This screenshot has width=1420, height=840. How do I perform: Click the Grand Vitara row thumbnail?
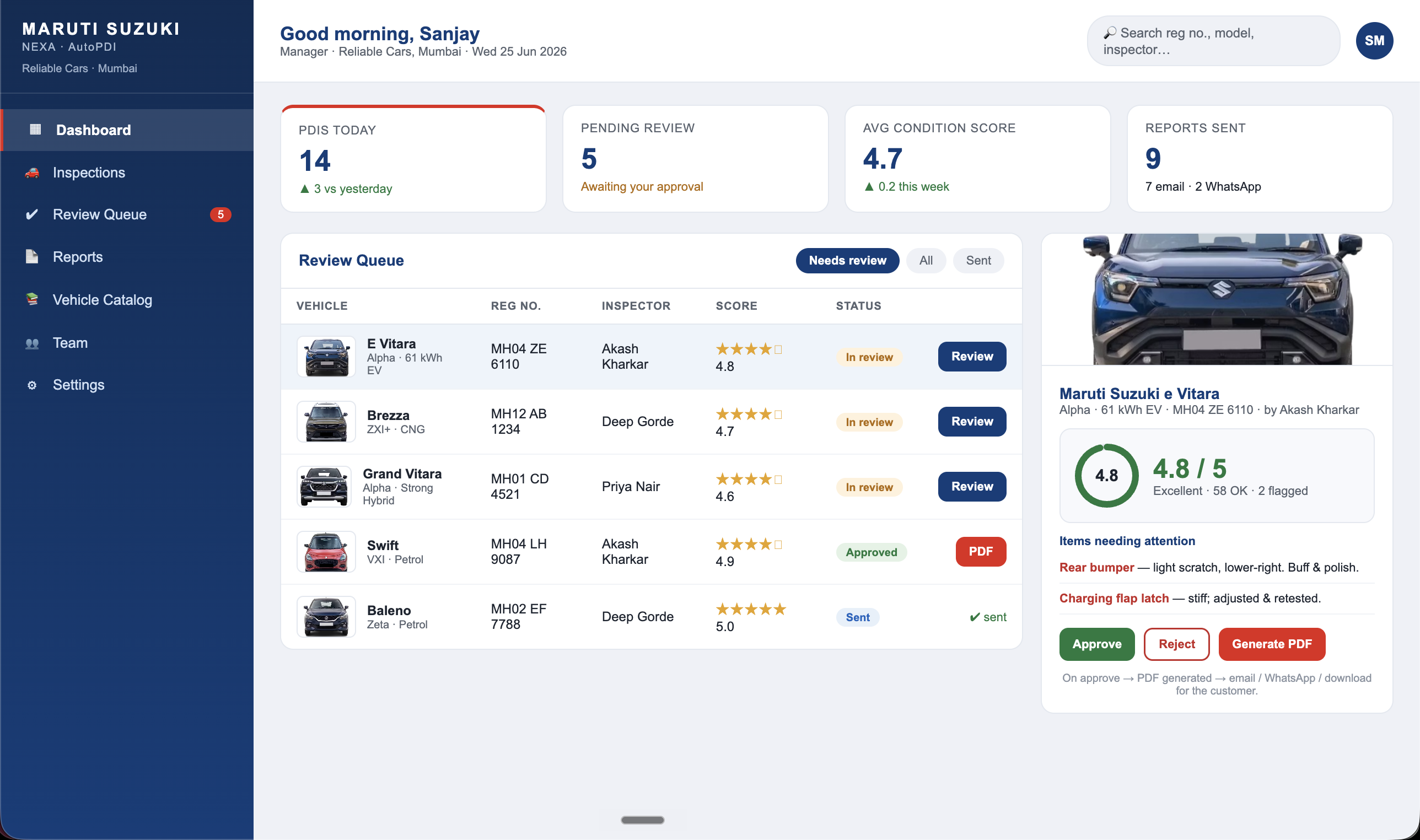pos(324,487)
